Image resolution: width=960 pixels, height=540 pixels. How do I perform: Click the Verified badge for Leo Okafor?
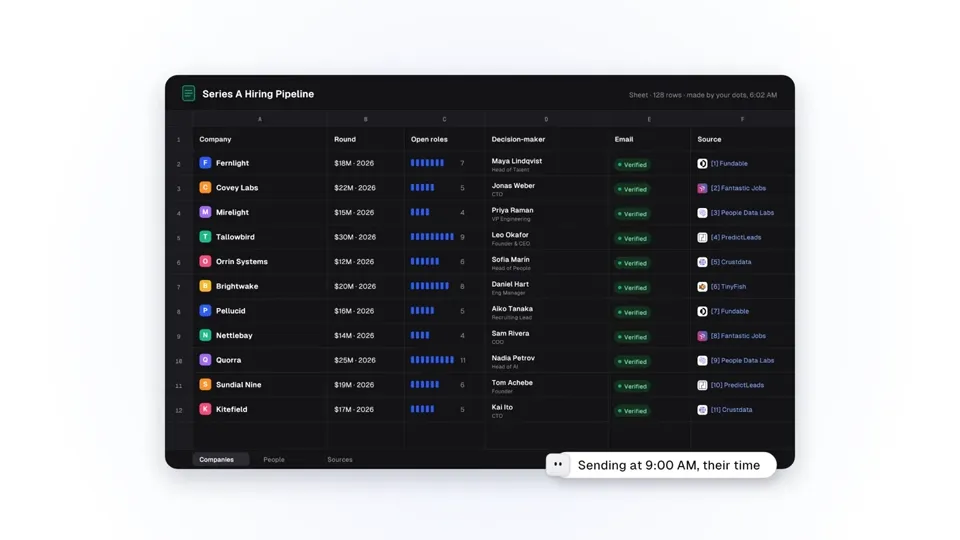632,238
